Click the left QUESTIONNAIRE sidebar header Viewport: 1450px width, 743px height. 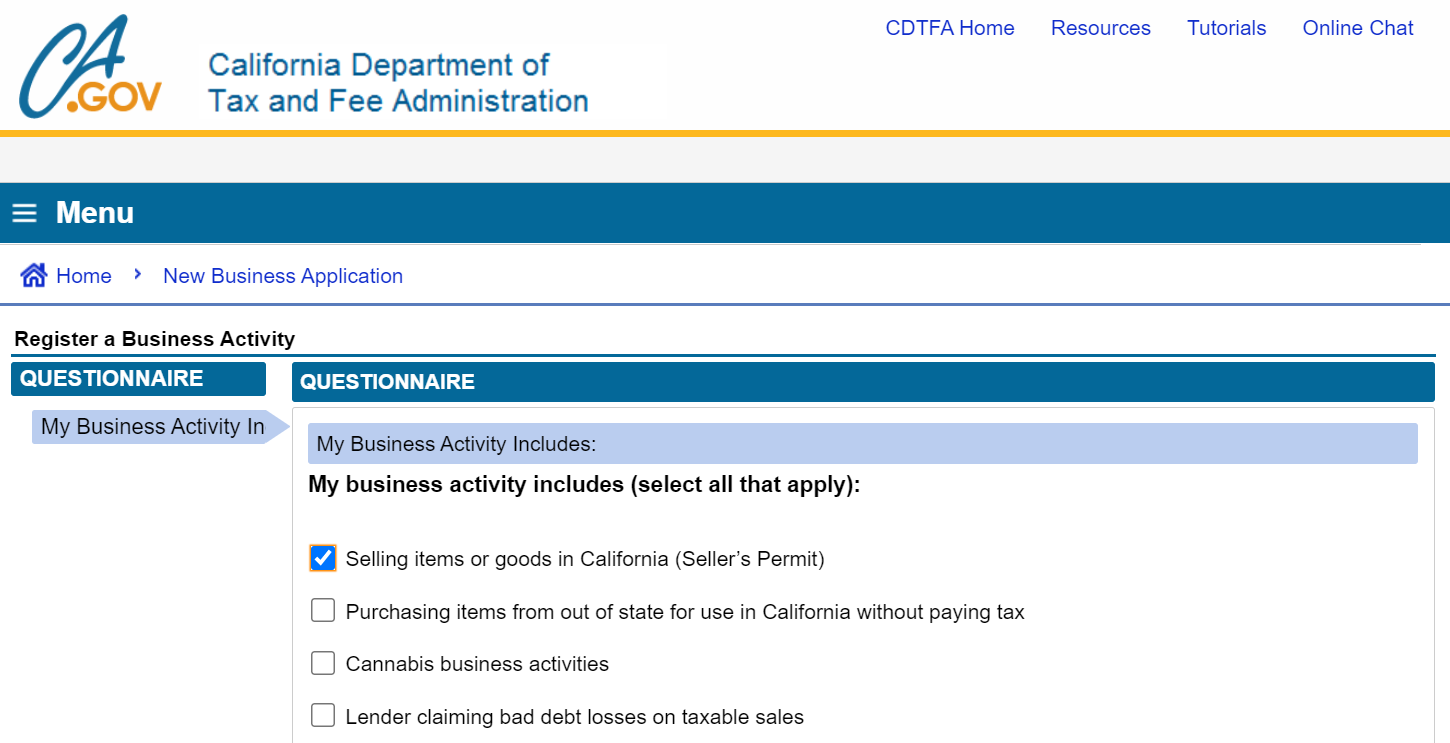[138, 379]
